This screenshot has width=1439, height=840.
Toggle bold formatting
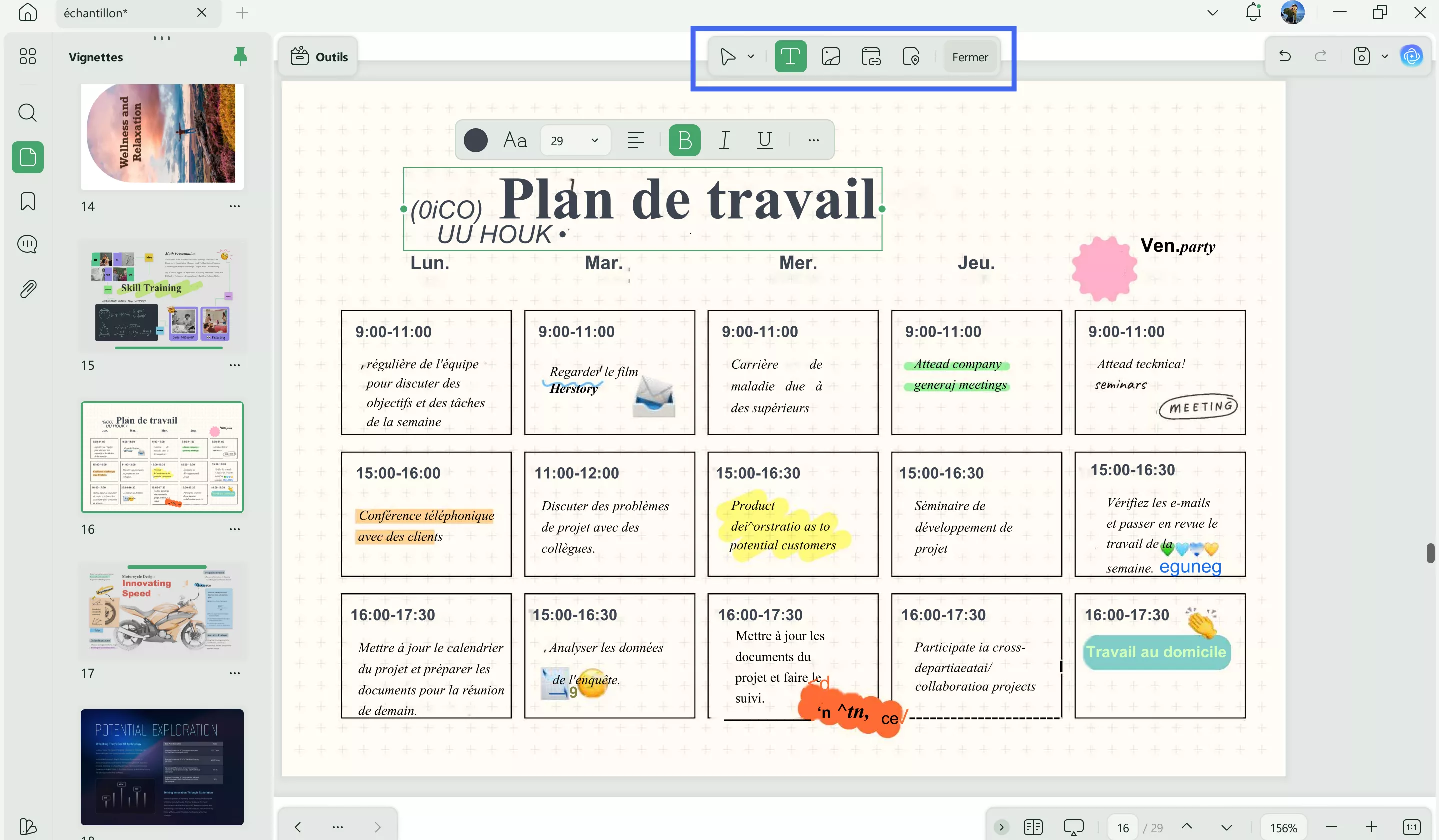pyautogui.click(x=684, y=140)
